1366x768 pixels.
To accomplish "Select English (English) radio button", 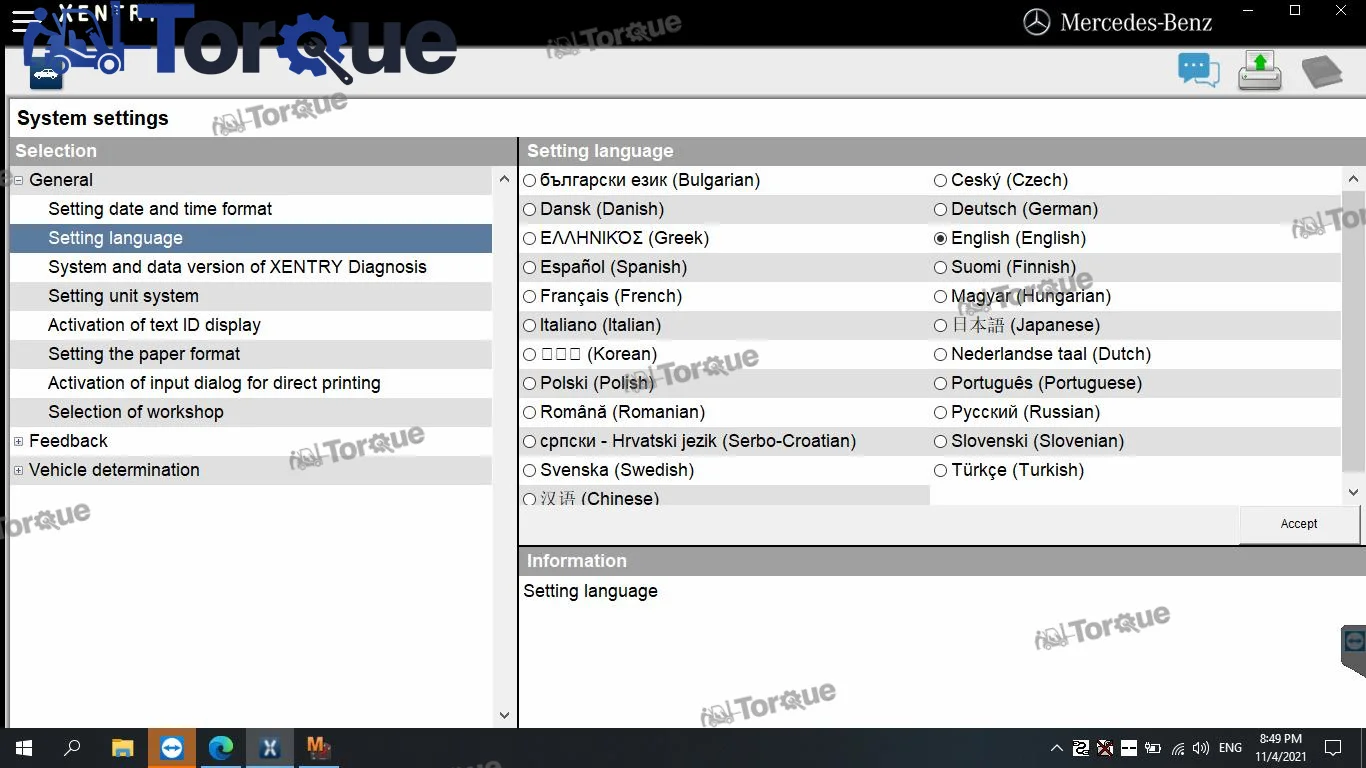I will pos(941,239).
